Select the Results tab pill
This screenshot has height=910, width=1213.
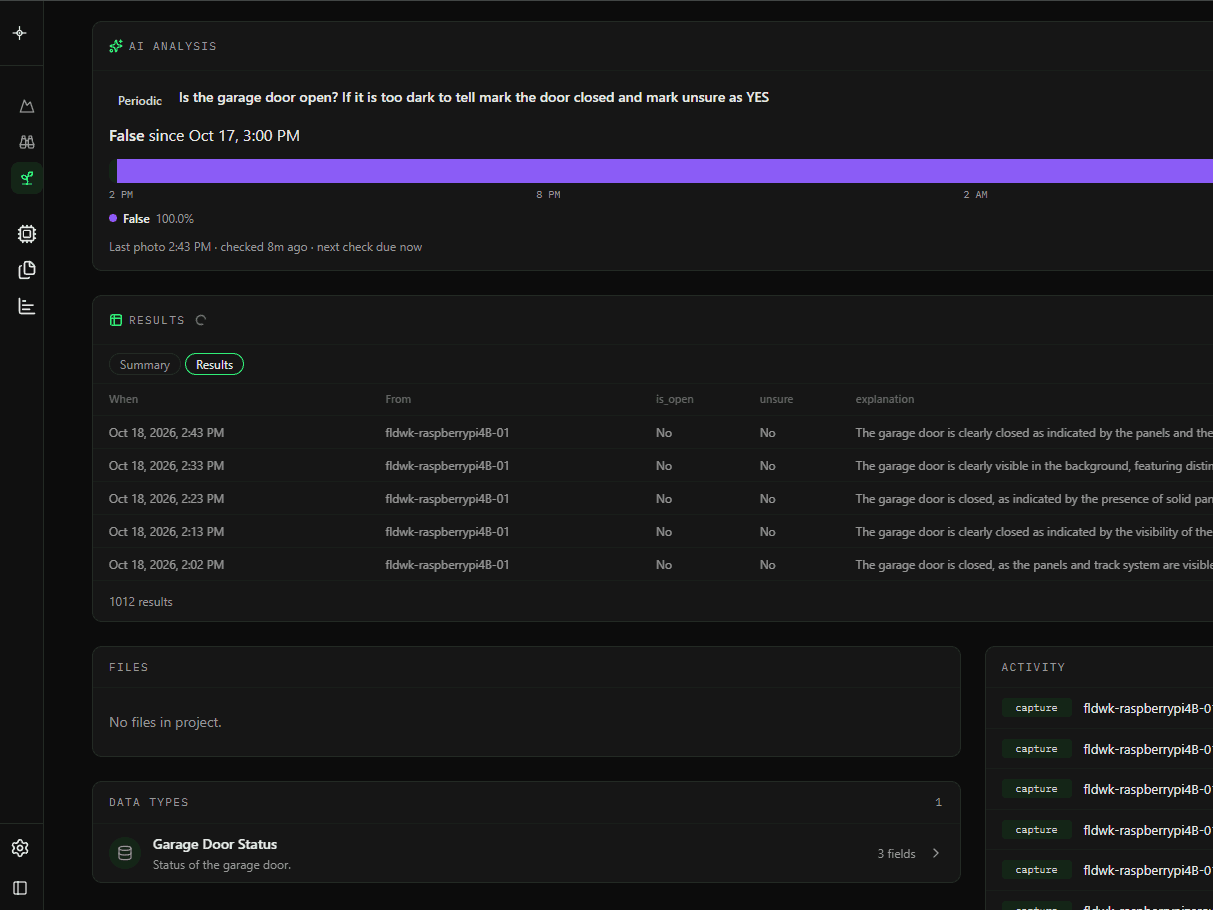(214, 365)
